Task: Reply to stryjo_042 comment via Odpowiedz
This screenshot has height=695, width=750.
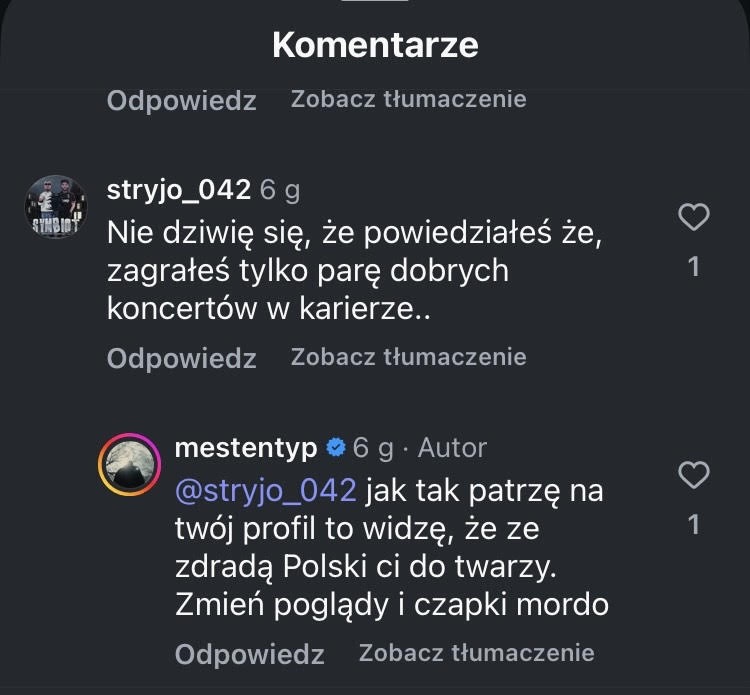Action: [181, 358]
